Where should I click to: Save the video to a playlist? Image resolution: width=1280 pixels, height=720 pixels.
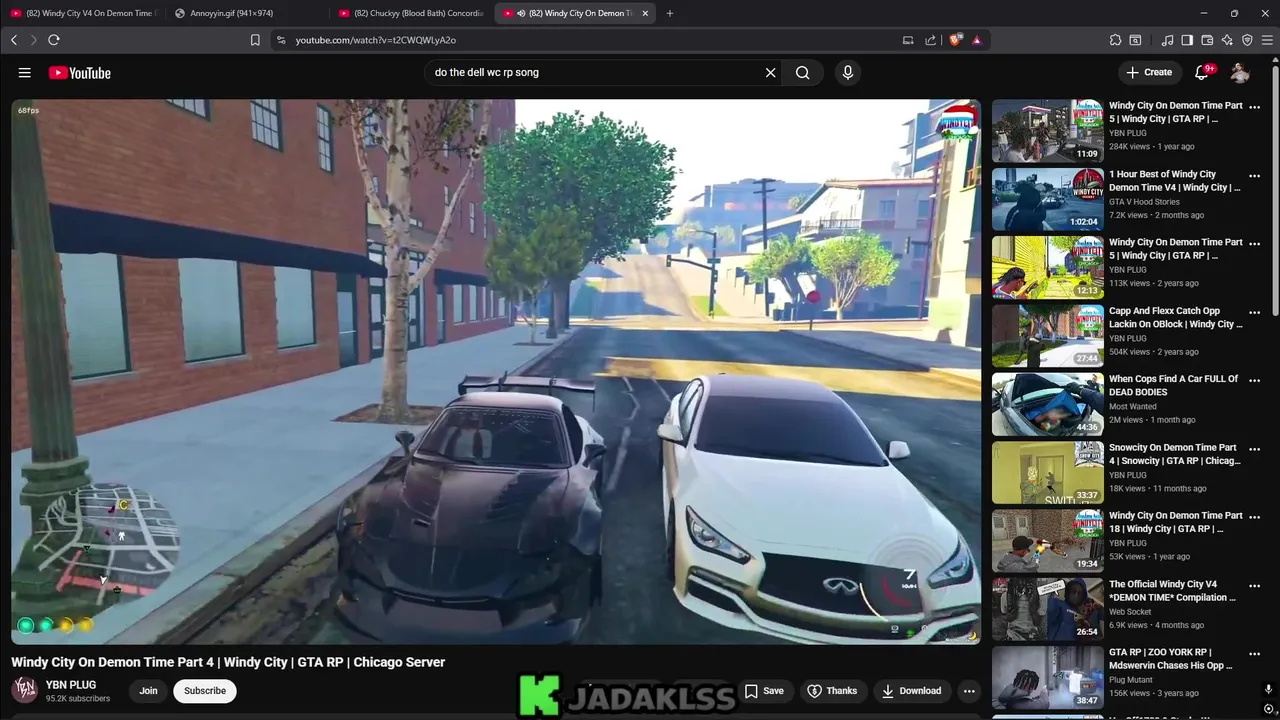(x=764, y=691)
